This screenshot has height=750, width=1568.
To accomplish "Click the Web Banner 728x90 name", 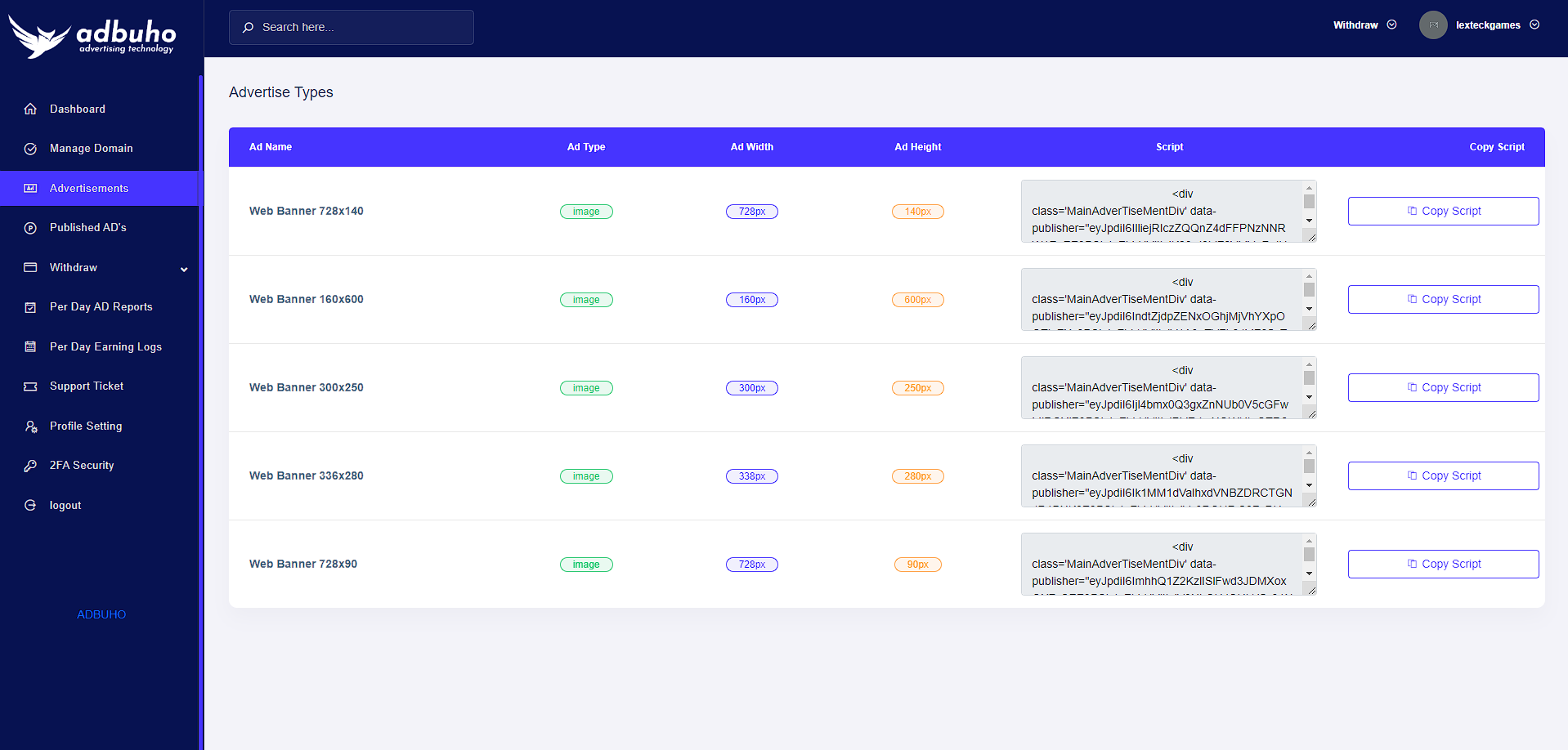I will coord(303,564).
